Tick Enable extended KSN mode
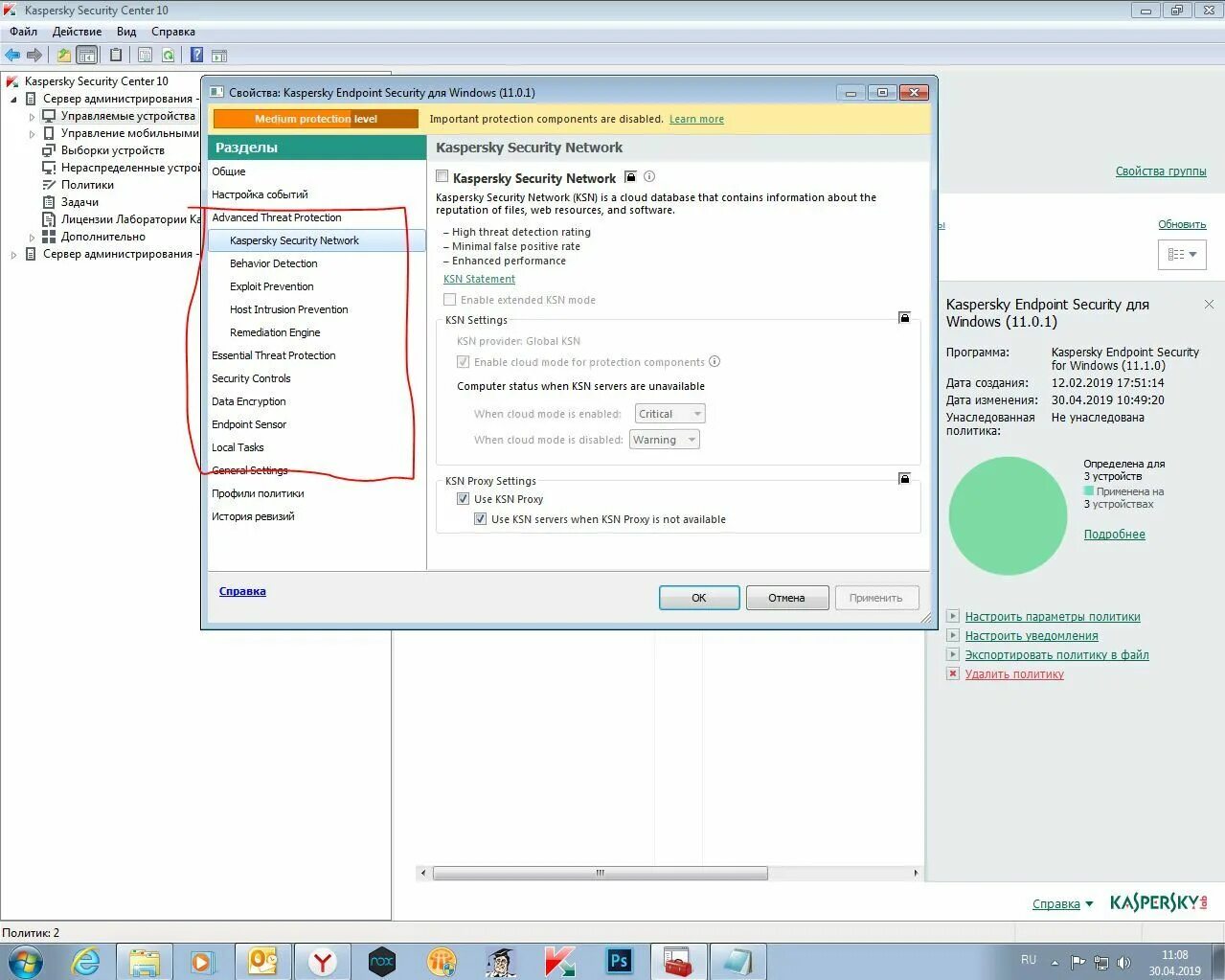Viewport: 1225px width, 980px height. (449, 300)
